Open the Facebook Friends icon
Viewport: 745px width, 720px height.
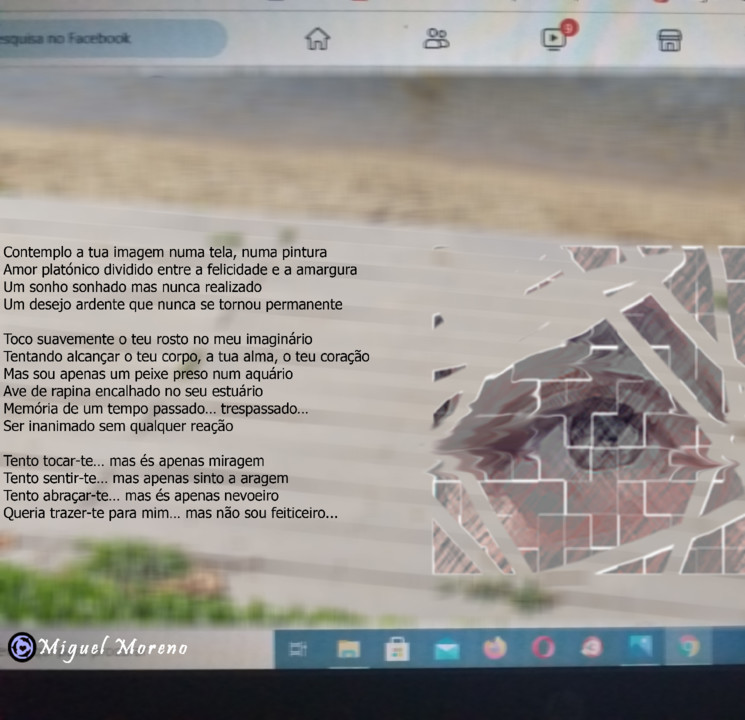[436, 38]
